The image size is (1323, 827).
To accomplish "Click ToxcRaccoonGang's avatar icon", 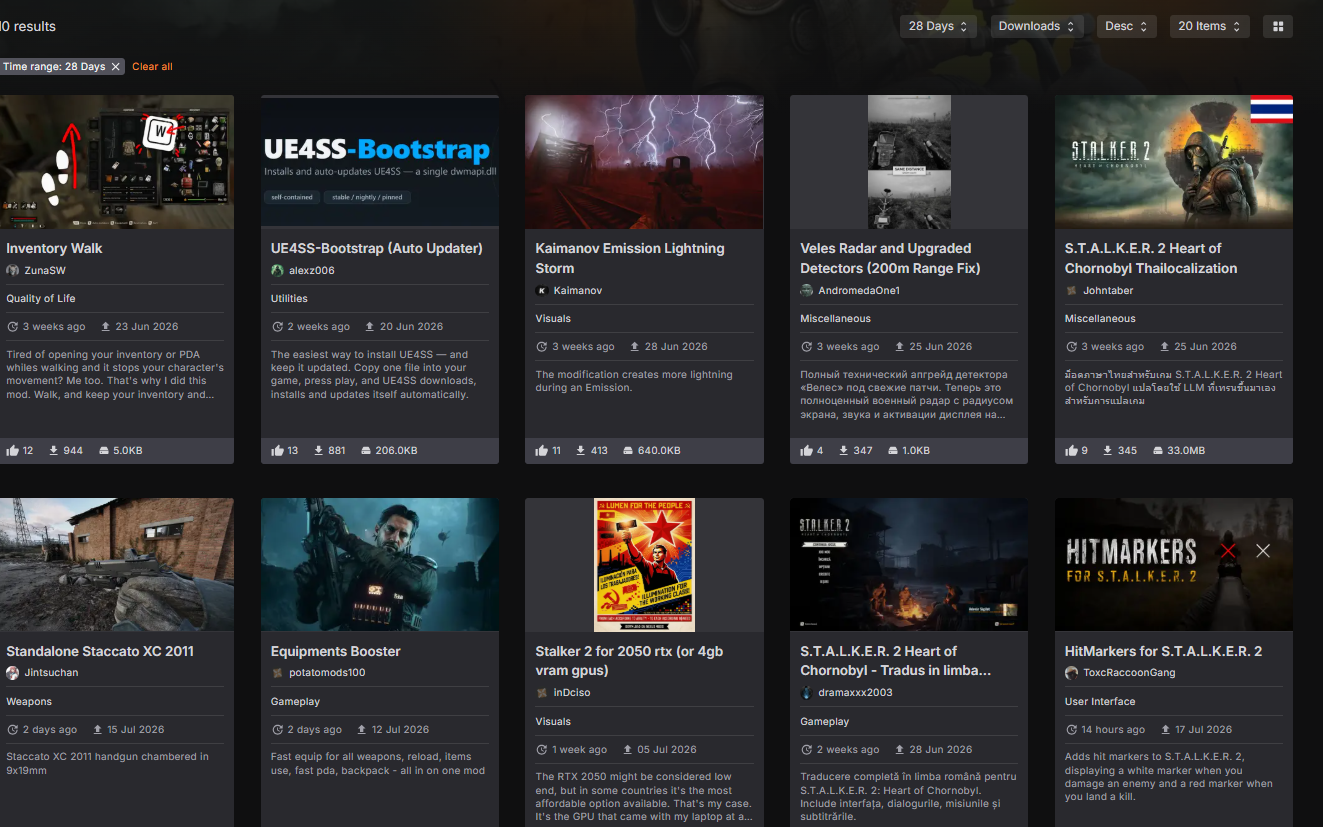I will (1072, 673).
